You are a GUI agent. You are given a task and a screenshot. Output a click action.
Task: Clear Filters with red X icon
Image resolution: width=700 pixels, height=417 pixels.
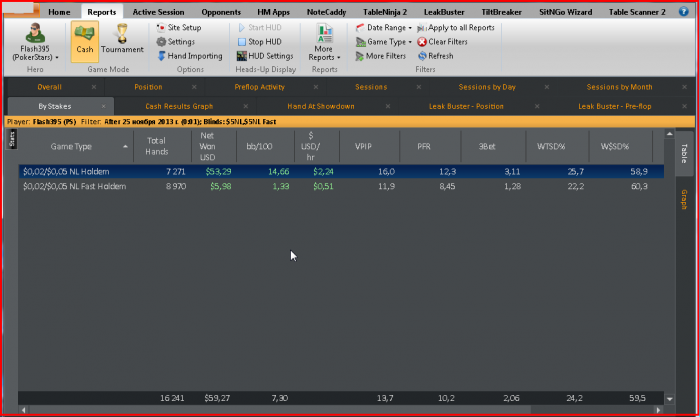point(442,42)
